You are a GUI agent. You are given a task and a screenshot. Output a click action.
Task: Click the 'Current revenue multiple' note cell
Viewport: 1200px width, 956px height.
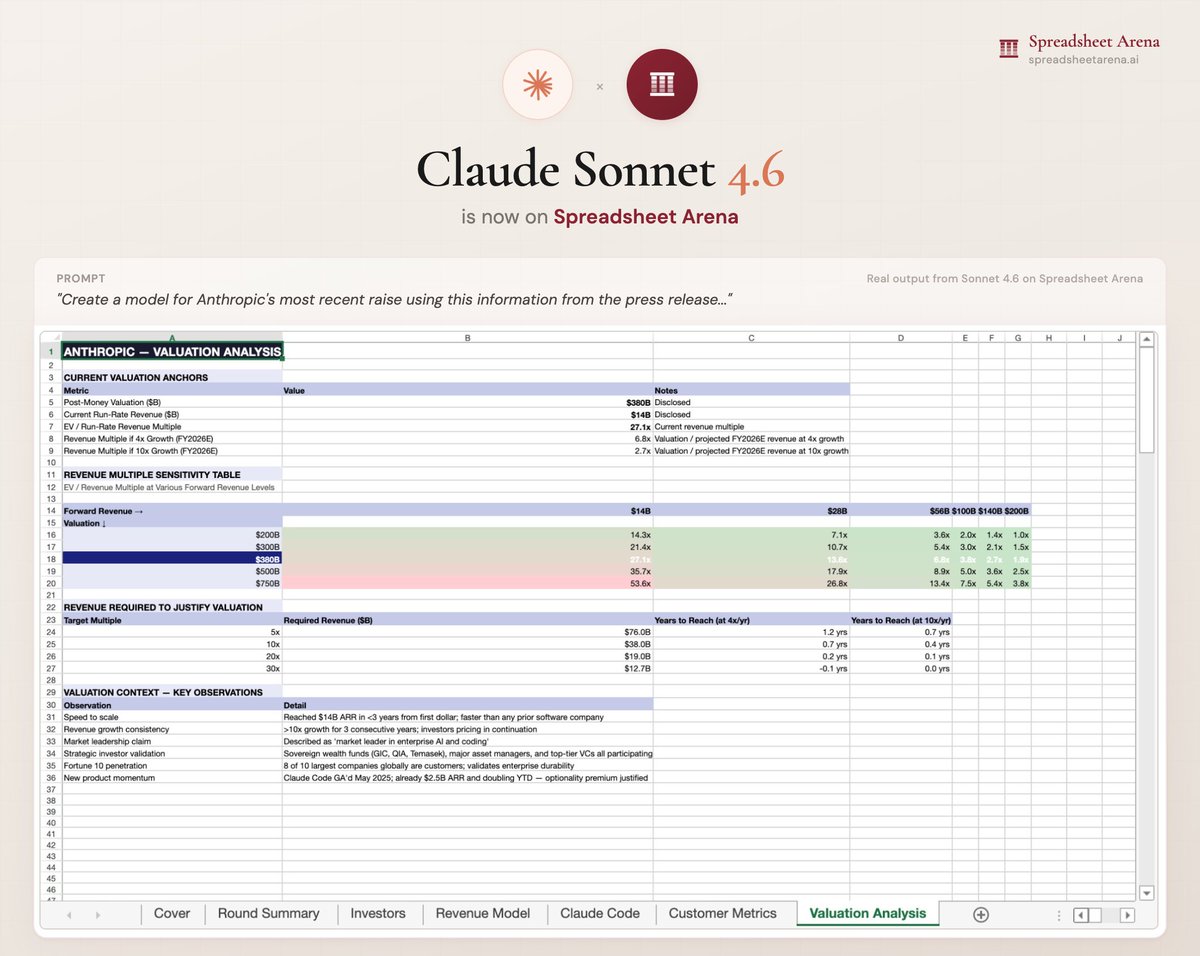tap(751, 426)
